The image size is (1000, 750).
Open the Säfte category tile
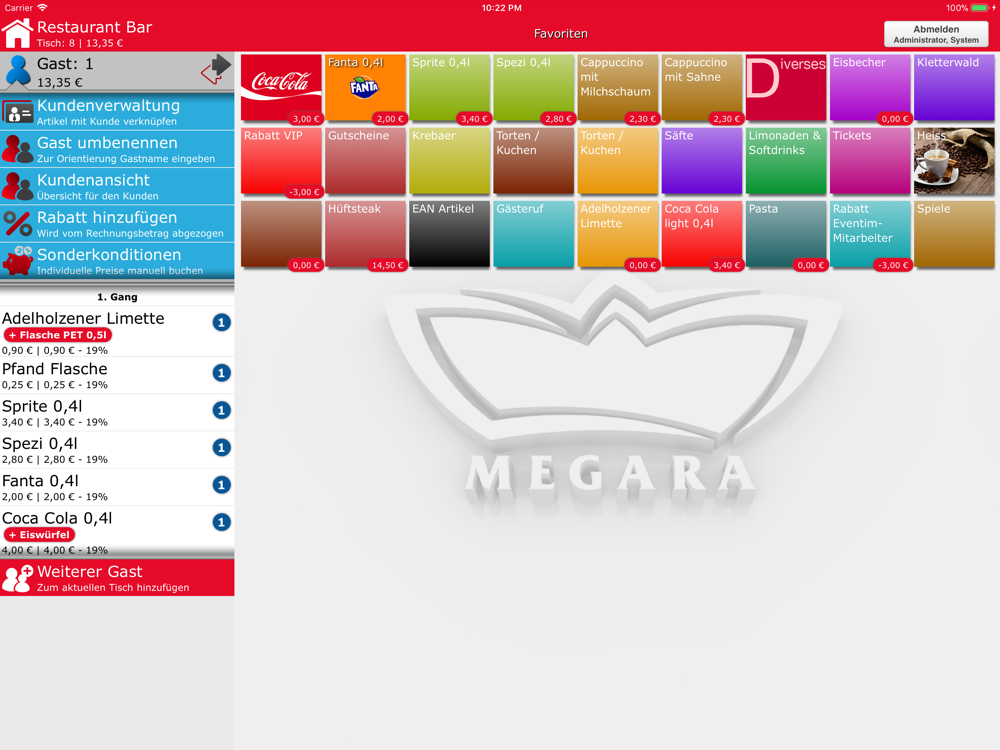702,161
